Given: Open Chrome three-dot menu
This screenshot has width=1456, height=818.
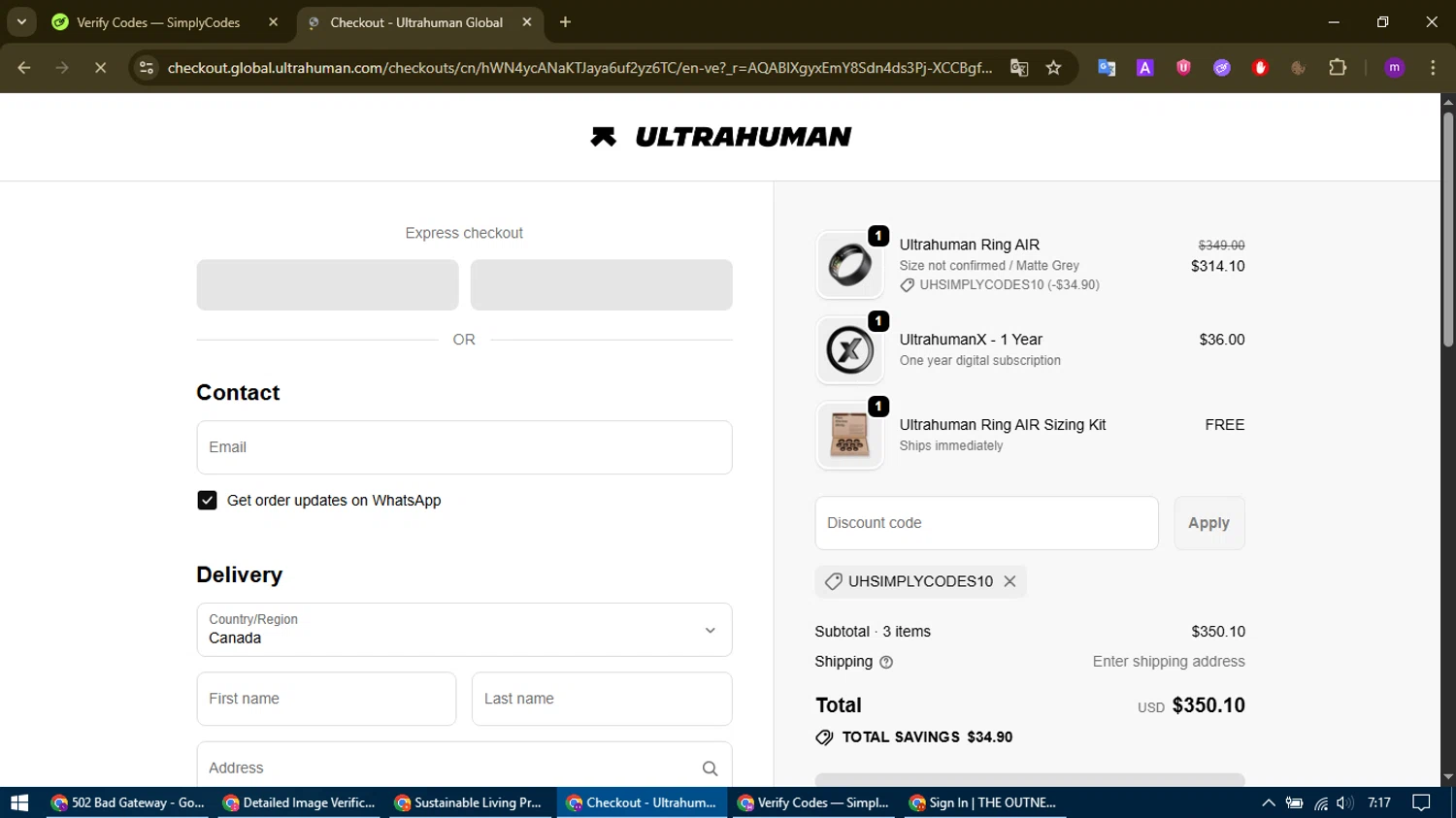Looking at the screenshot, I should point(1433,68).
